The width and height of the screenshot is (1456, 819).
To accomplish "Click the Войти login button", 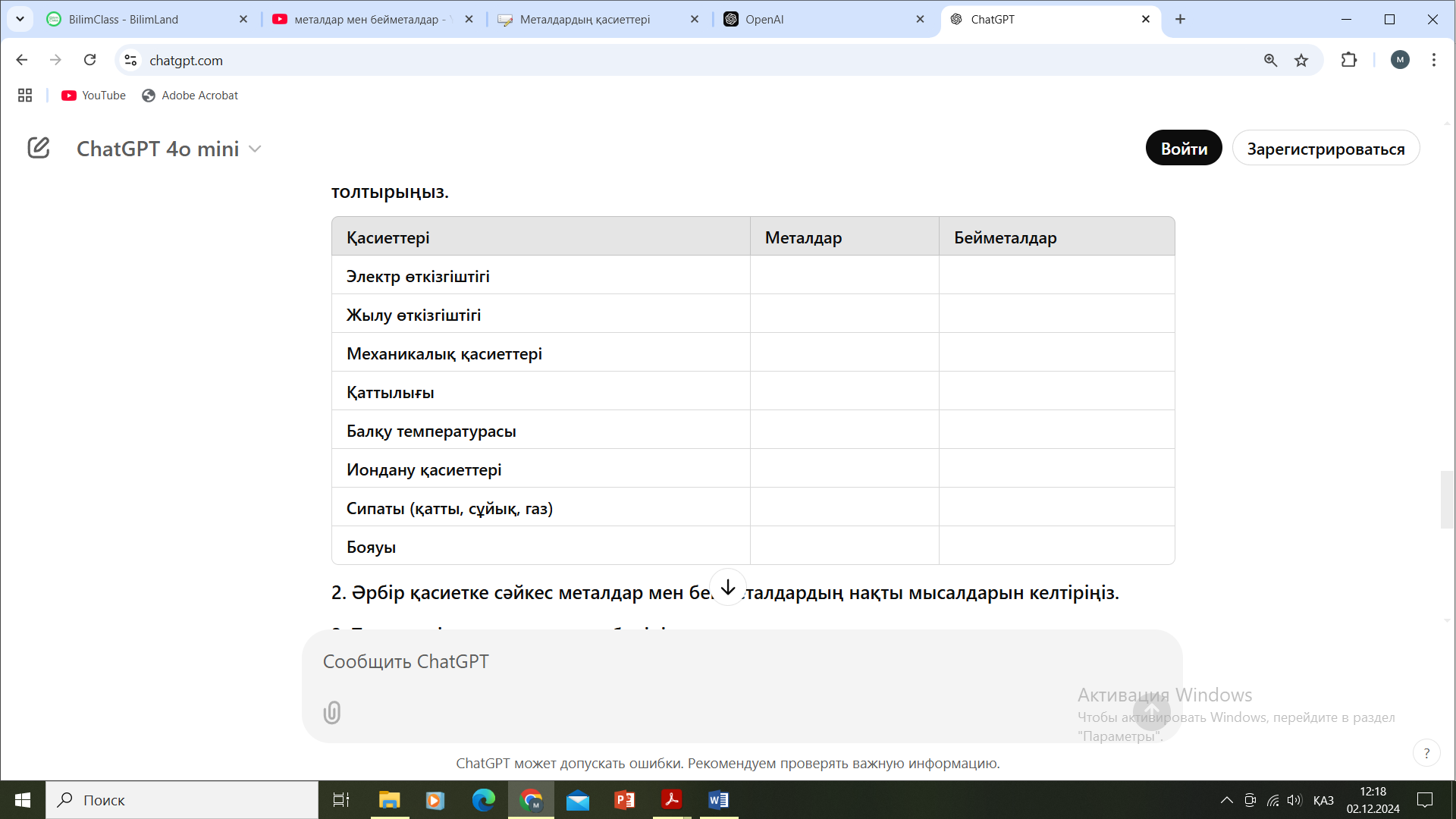I will pyautogui.click(x=1183, y=149).
